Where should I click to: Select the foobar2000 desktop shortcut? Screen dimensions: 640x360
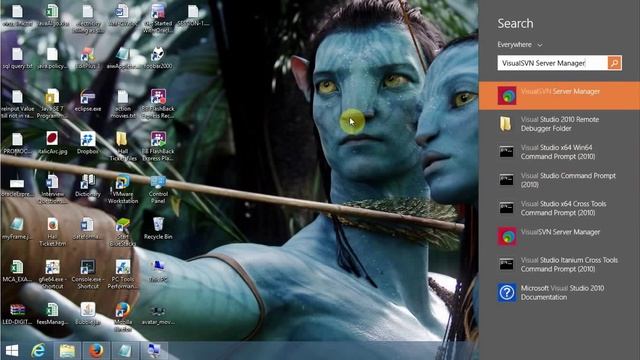pyautogui.click(x=158, y=58)
